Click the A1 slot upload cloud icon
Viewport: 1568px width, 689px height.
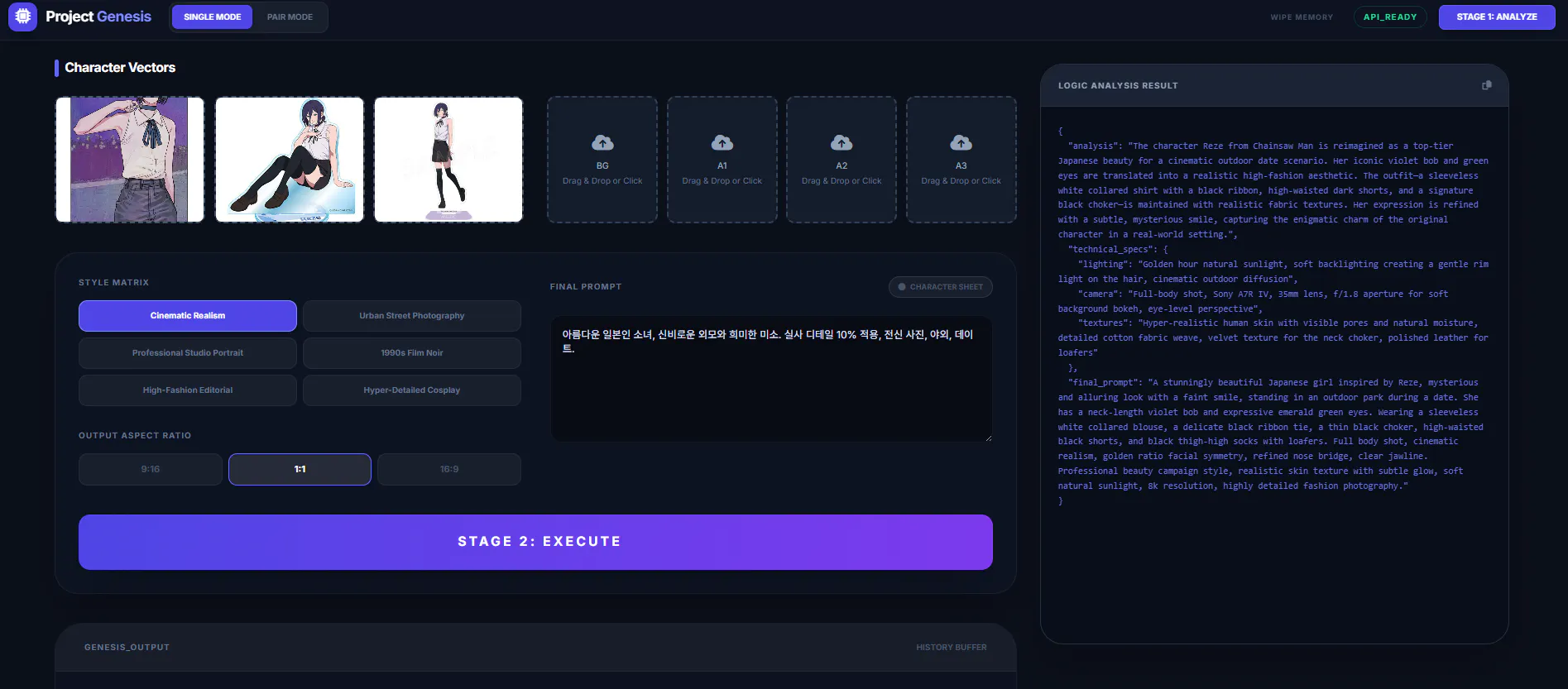click(722, 143)
